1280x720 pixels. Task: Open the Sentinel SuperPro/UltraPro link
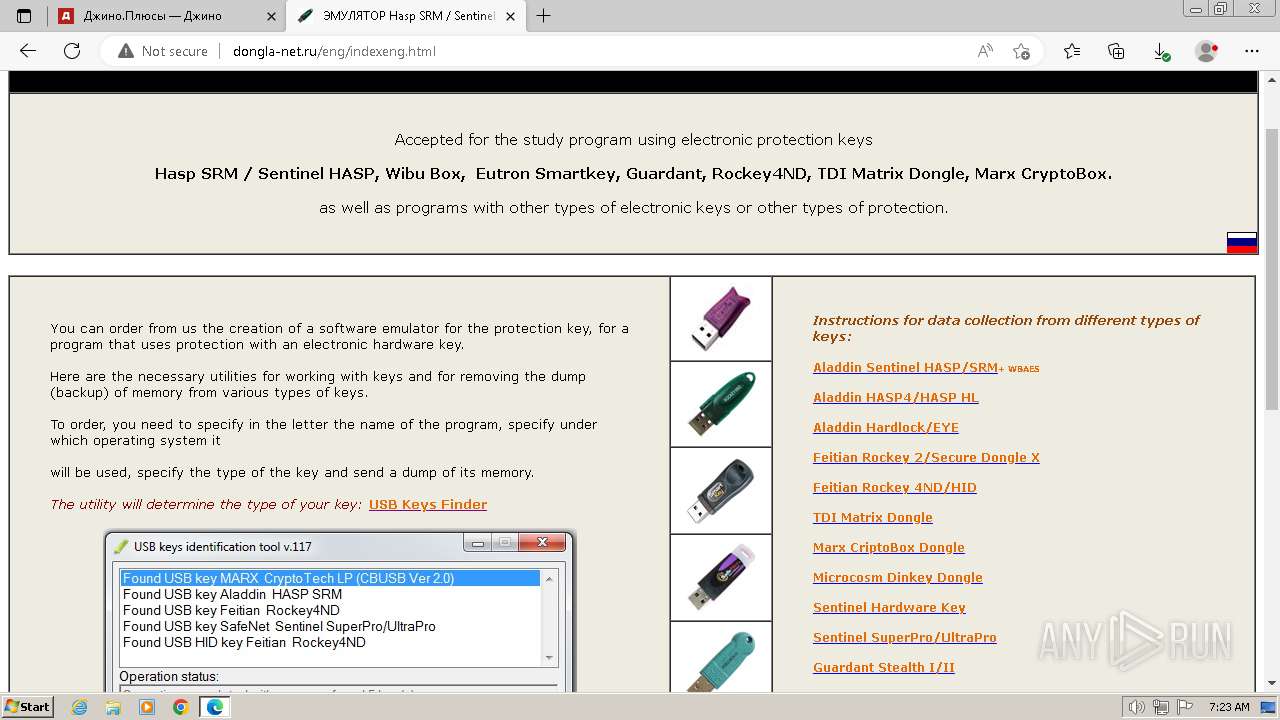pyautogui.click(x=905, y=637)
